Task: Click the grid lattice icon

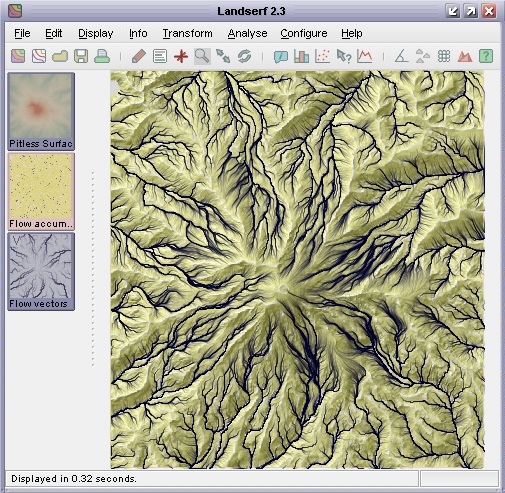Action: coord(444,56)
